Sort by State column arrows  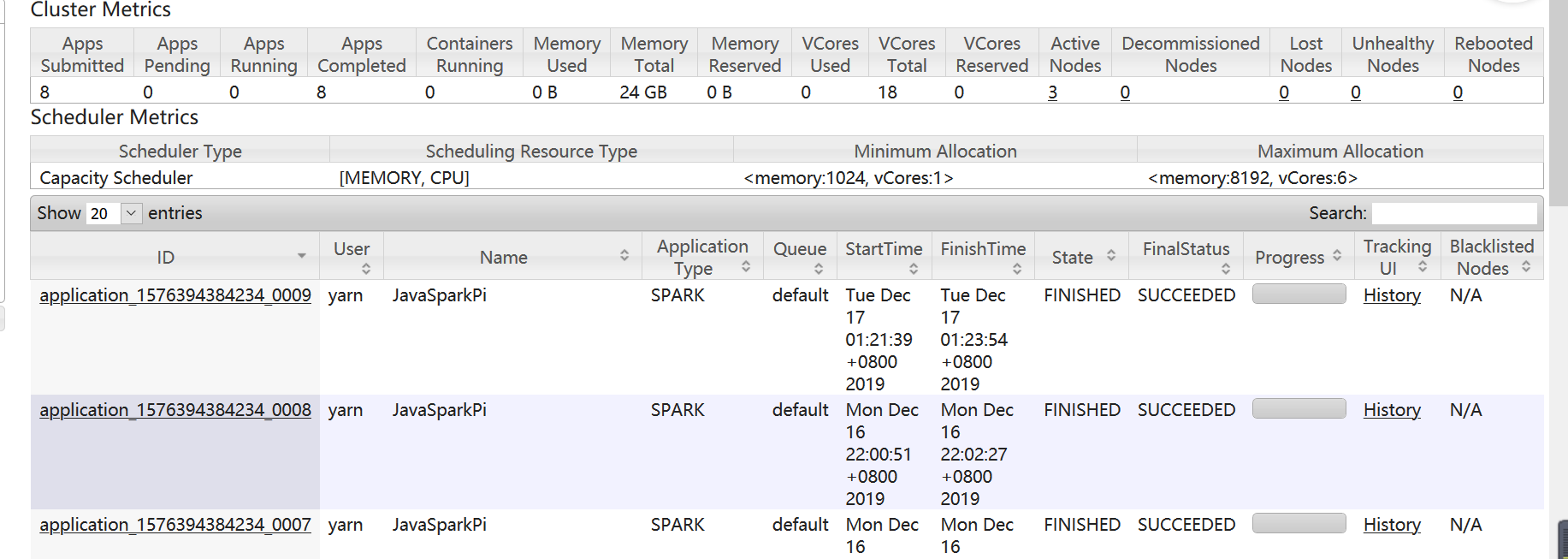coord(1111,256)
